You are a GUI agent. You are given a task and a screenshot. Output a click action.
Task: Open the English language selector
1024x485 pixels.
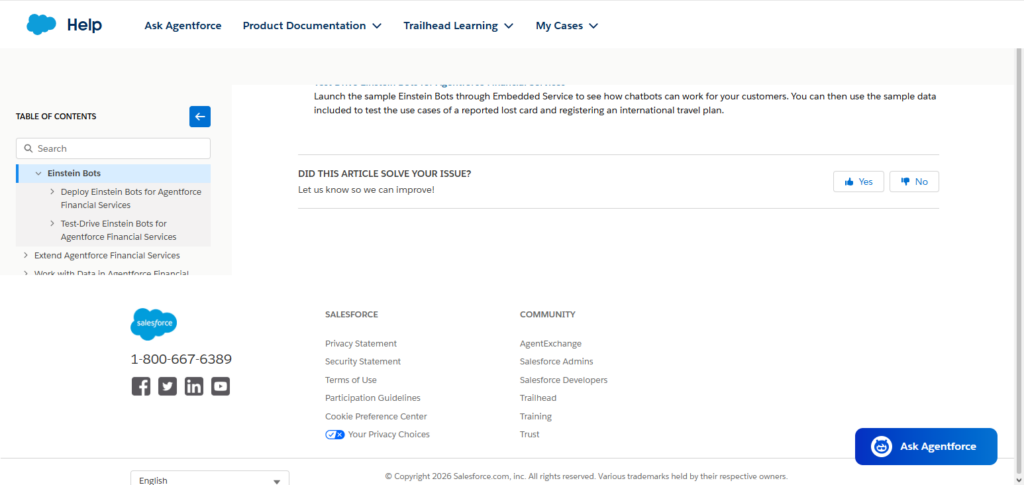210,478
